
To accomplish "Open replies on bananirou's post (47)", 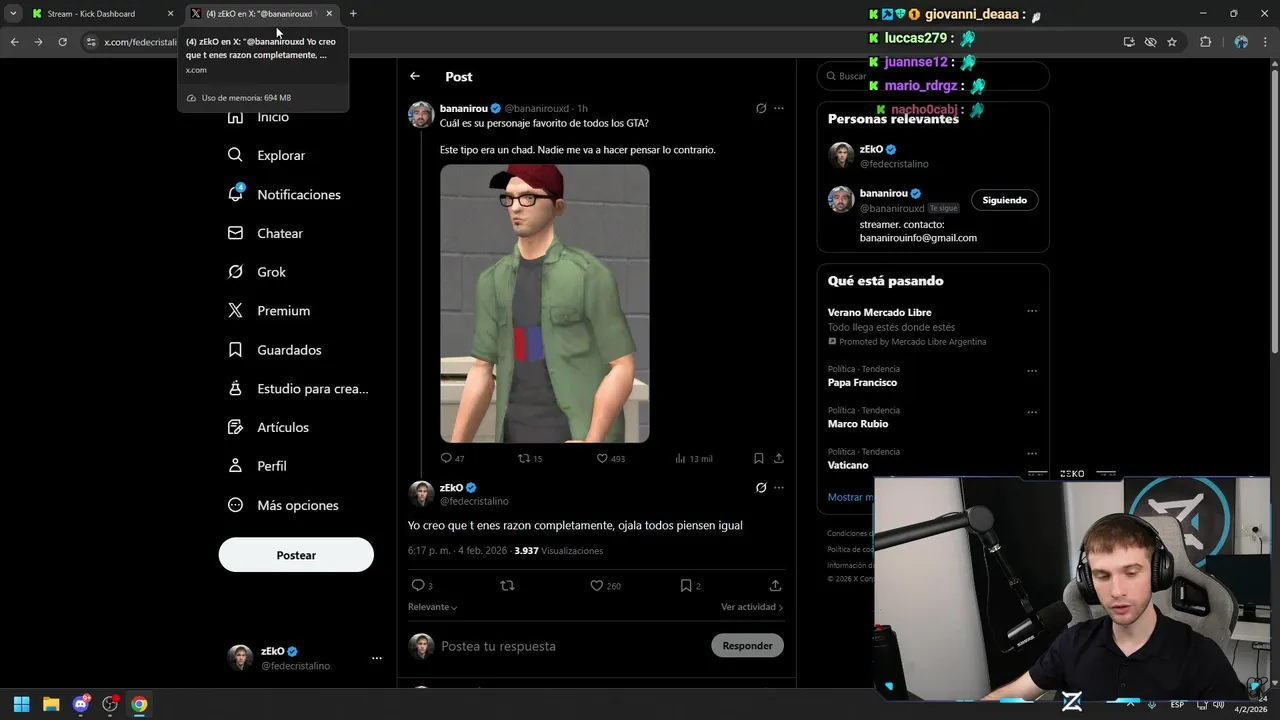I will pos(452,458).
